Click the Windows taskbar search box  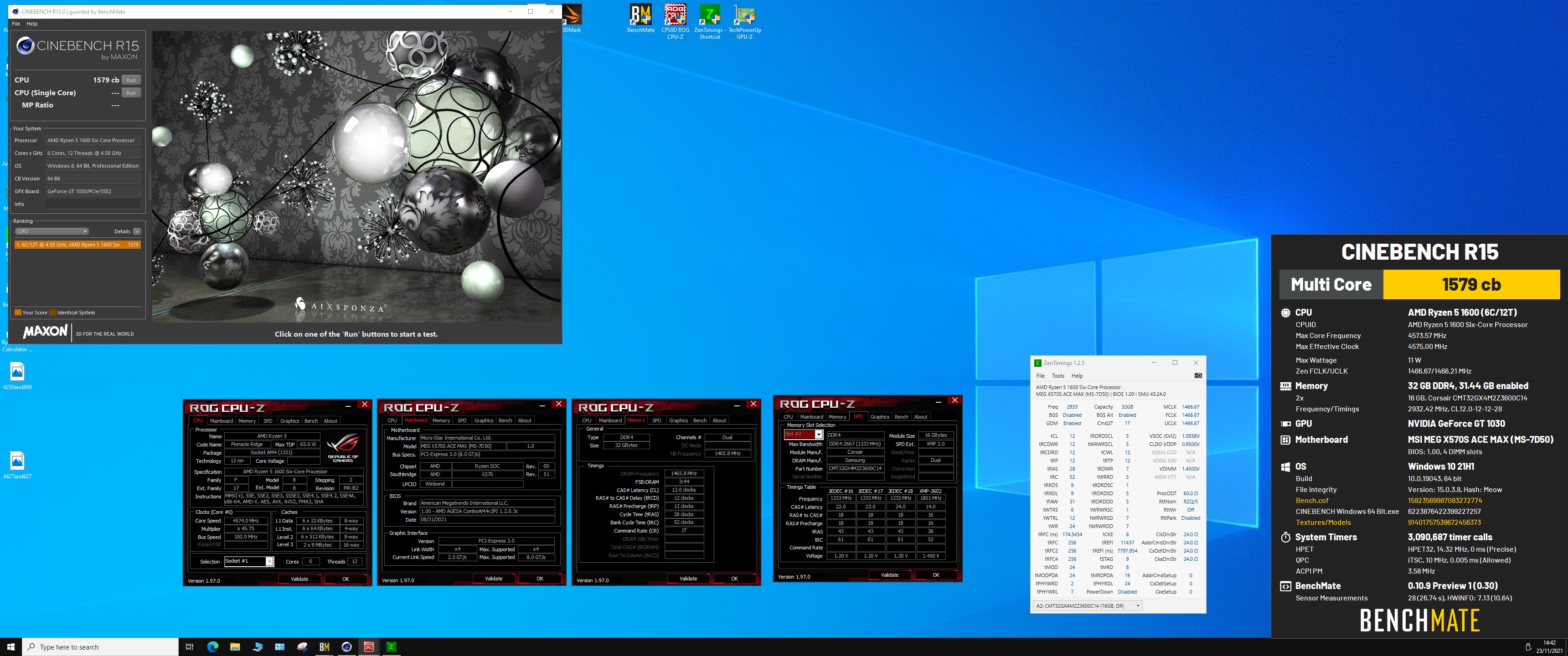tap(100, 647)
